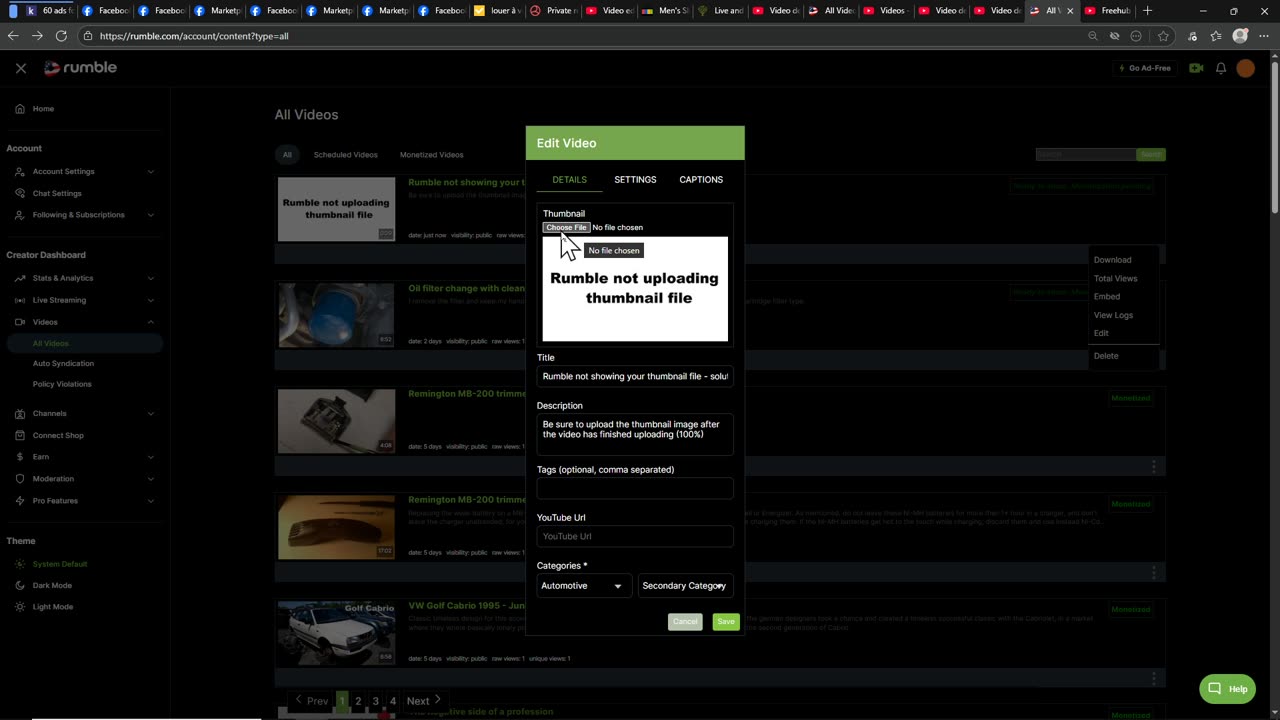
Task: Click Choose File for thumbnail
Action: [566, 227]
